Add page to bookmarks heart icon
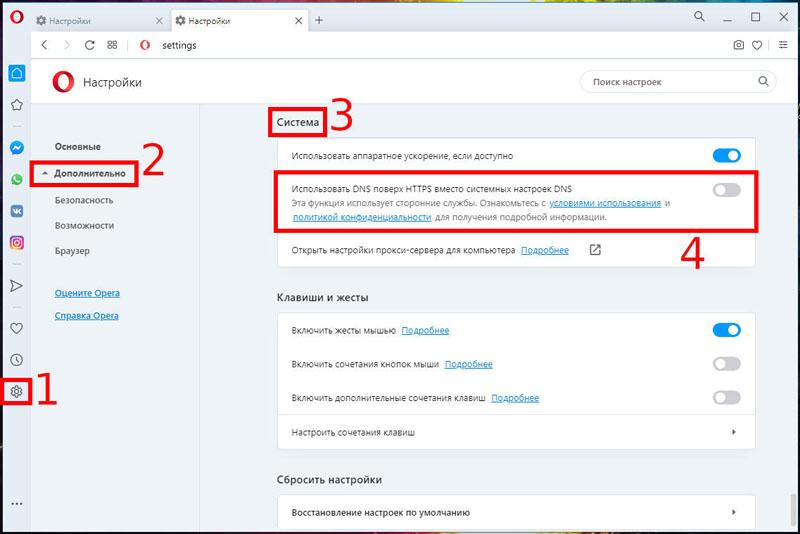Image resolution: width=800 pixels, height=534 pixels. tap(757, 45)
